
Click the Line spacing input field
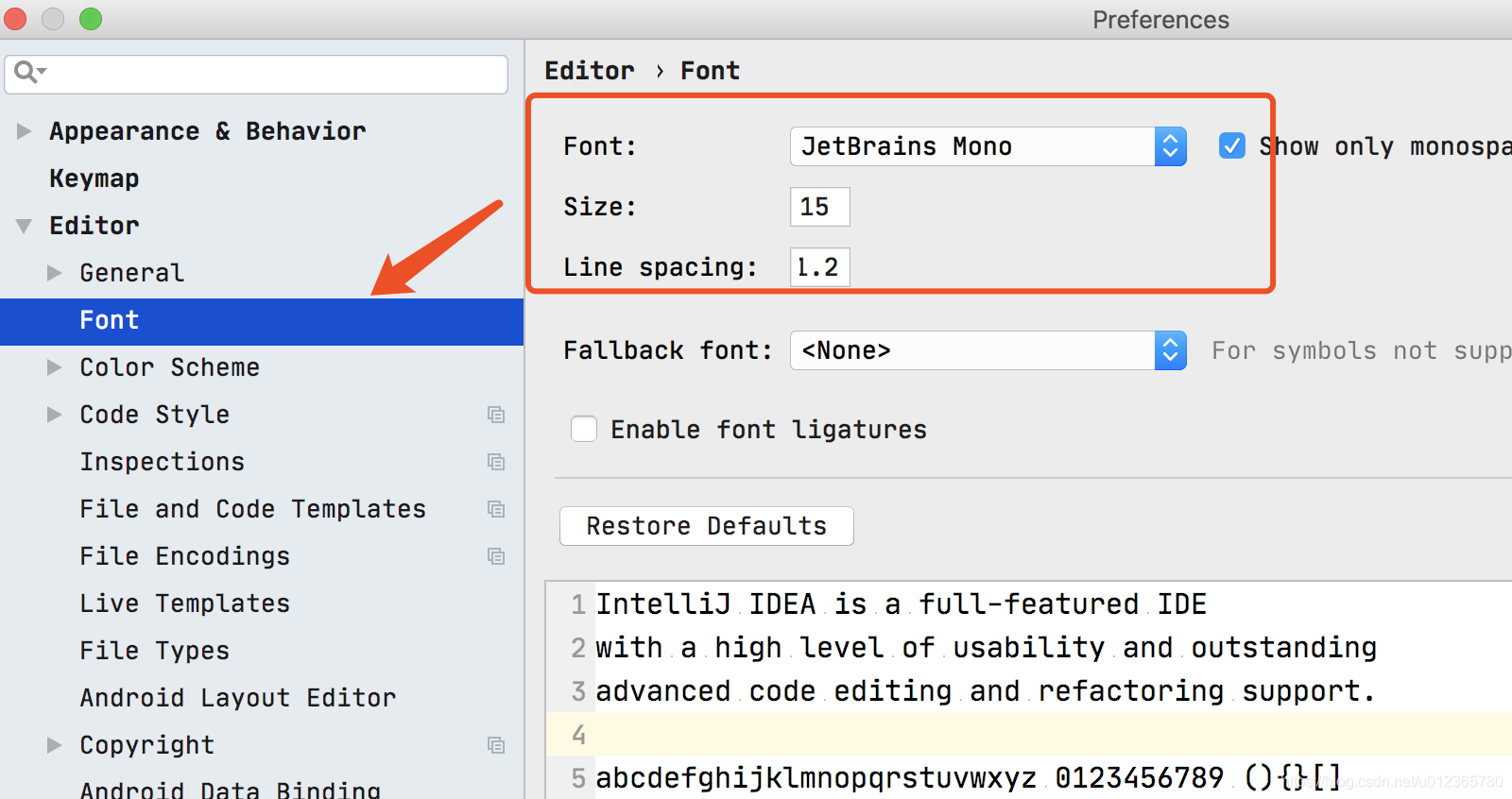819,267
